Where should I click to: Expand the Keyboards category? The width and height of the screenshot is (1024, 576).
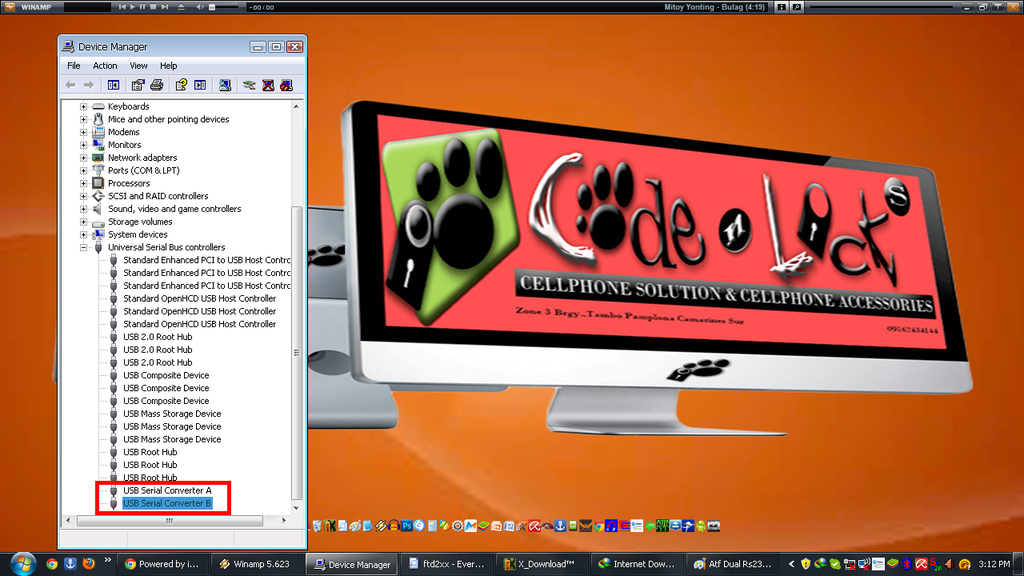coord(84,106)
